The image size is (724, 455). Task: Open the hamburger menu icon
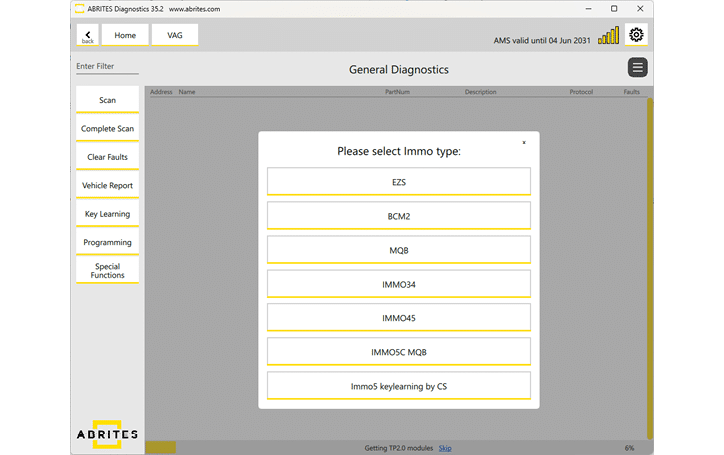pos(637,67)
